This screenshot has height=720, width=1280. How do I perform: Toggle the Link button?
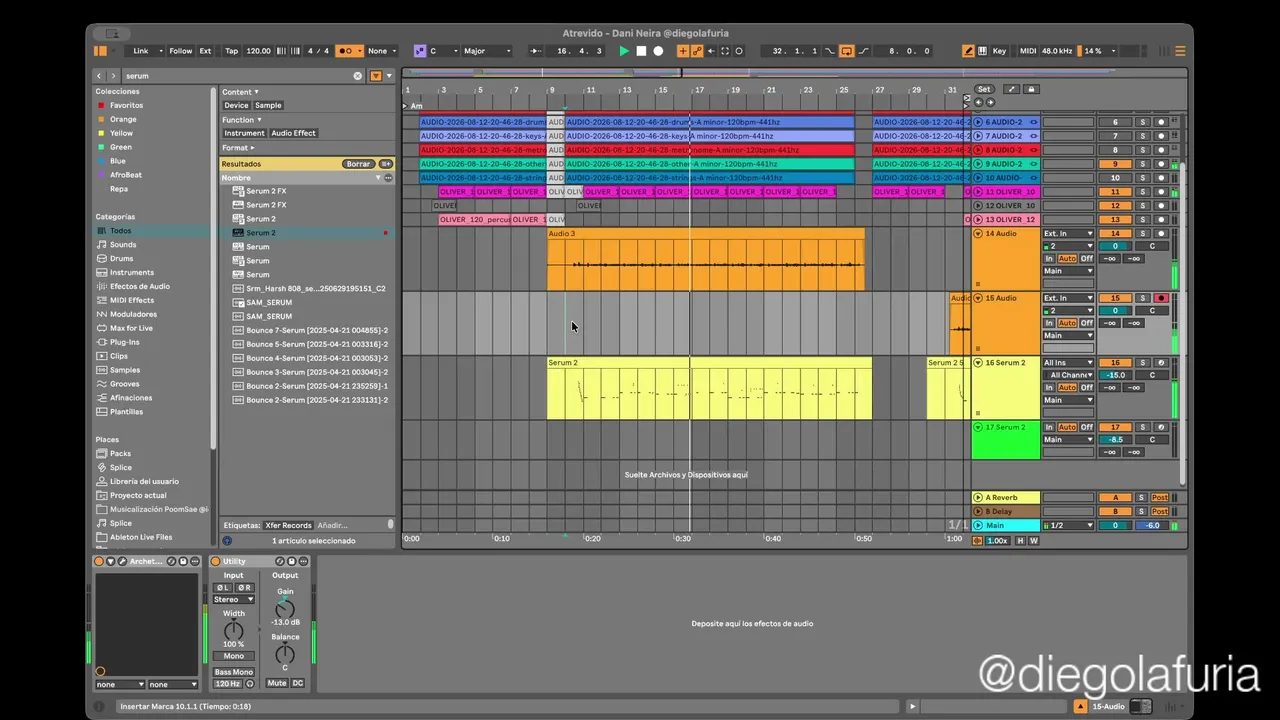[141, 51]
